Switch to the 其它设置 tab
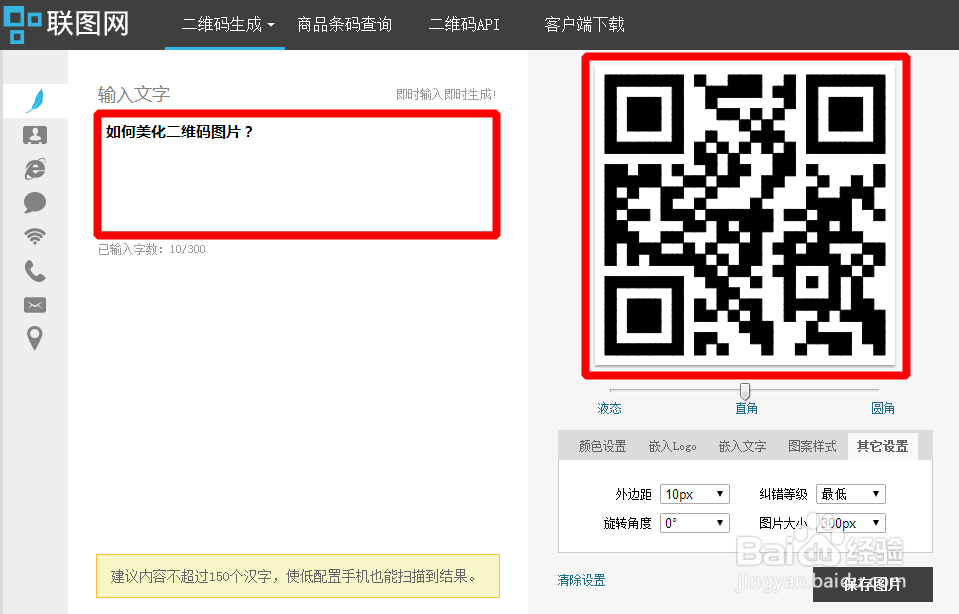Viewport: 959px width, 614px height. pyautogui.click(x=883, y=446)
